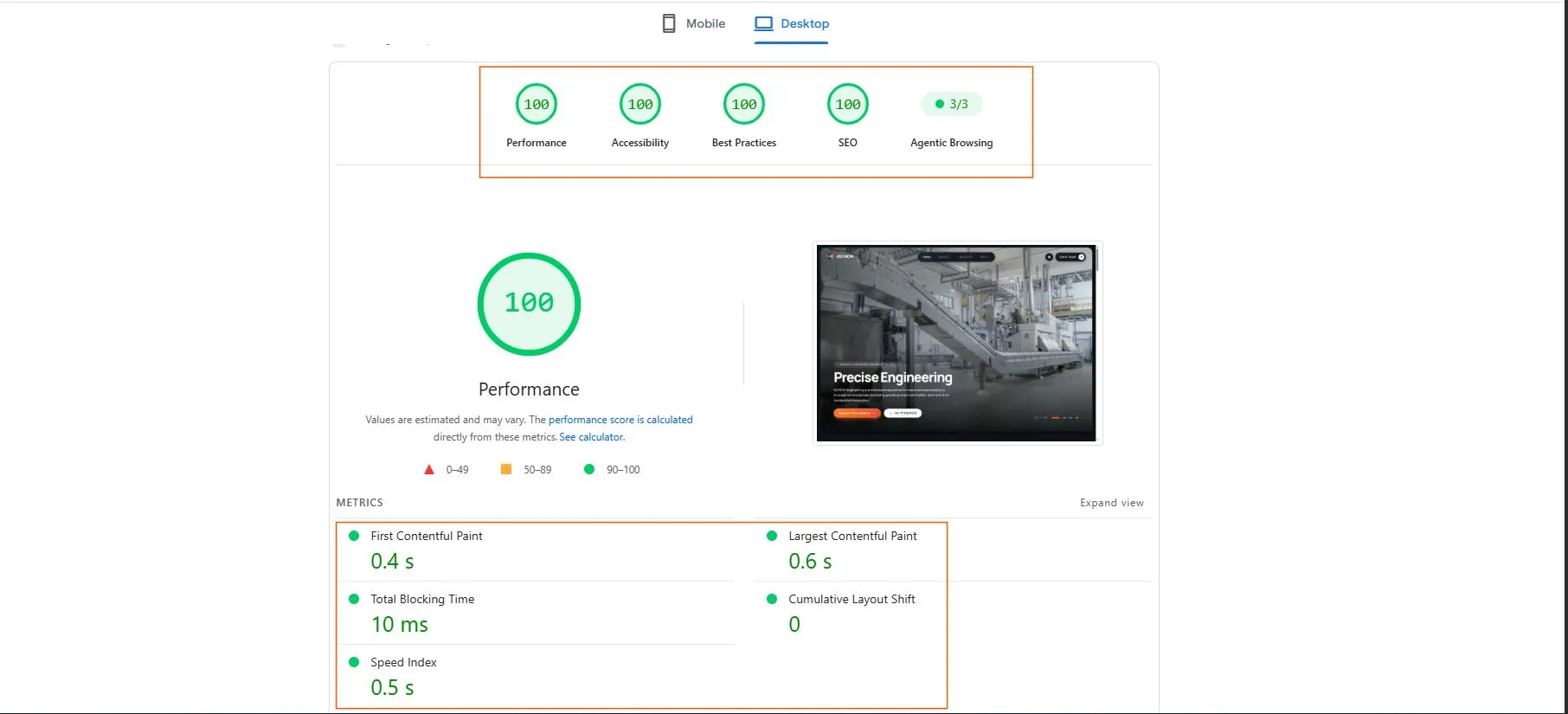Screen dimensions: 1568x714
Task: Click the desktop laptop icon
Action: coord(763,23)
